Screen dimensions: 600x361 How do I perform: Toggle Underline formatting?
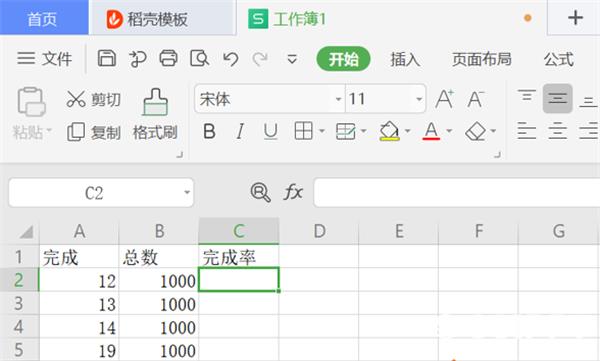click(x=271, y=132)
